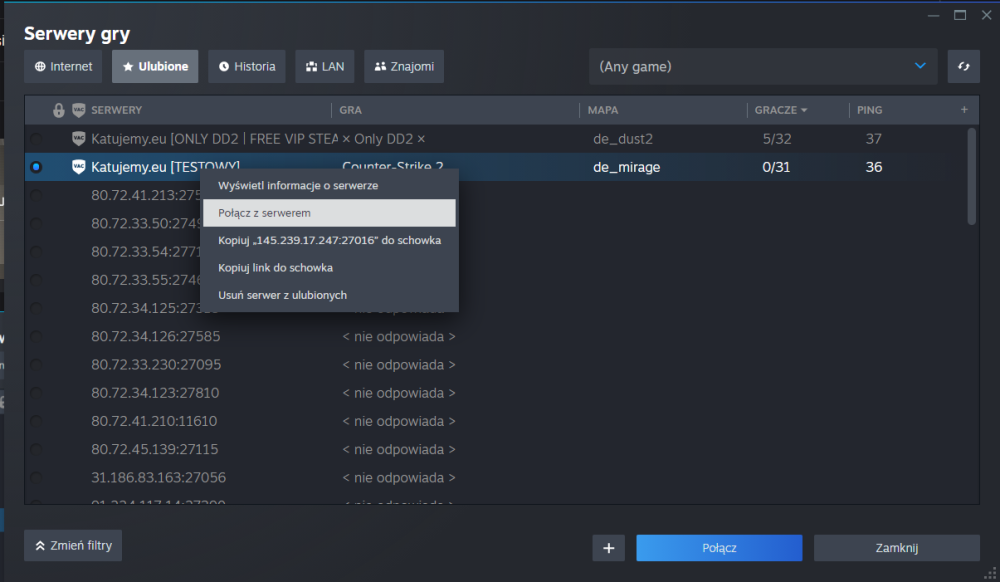This screenshot has width=1000, height=582.
Task: Click the server list vertical scrollbar
Action: [972, 177]
